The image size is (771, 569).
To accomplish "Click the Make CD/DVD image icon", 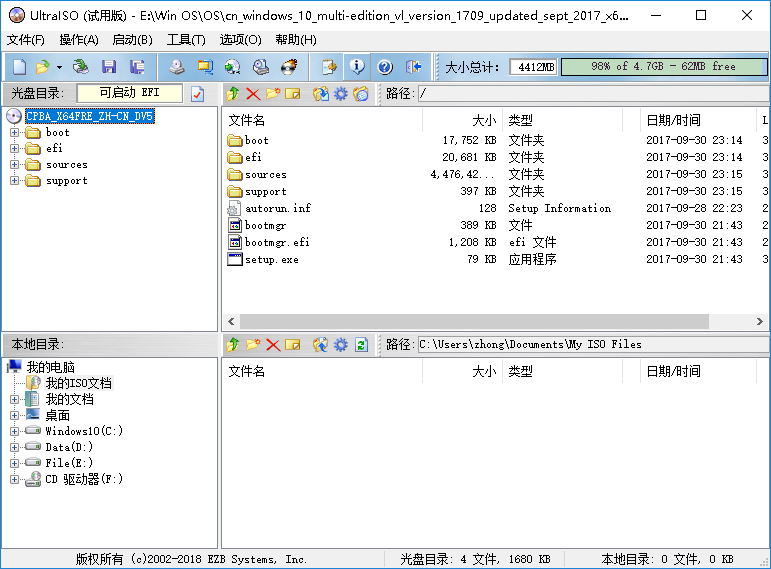I will coord(177,66).
